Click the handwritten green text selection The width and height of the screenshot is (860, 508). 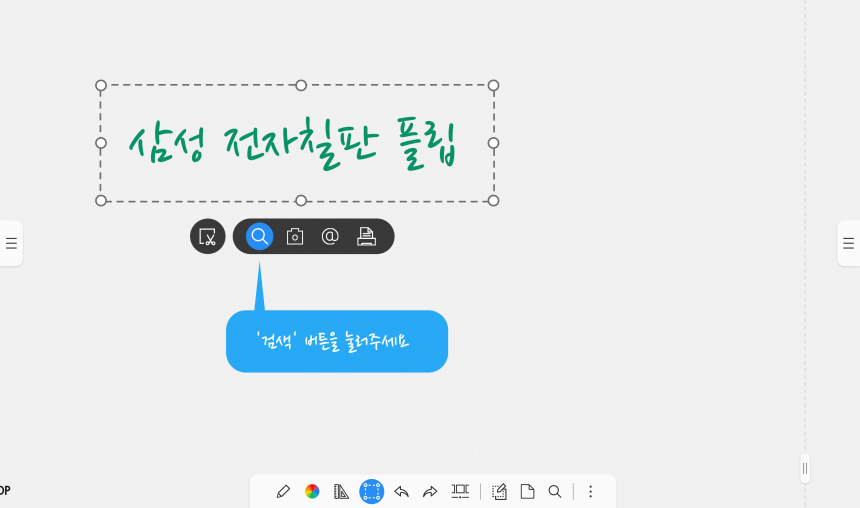click(x=293, y=144)
